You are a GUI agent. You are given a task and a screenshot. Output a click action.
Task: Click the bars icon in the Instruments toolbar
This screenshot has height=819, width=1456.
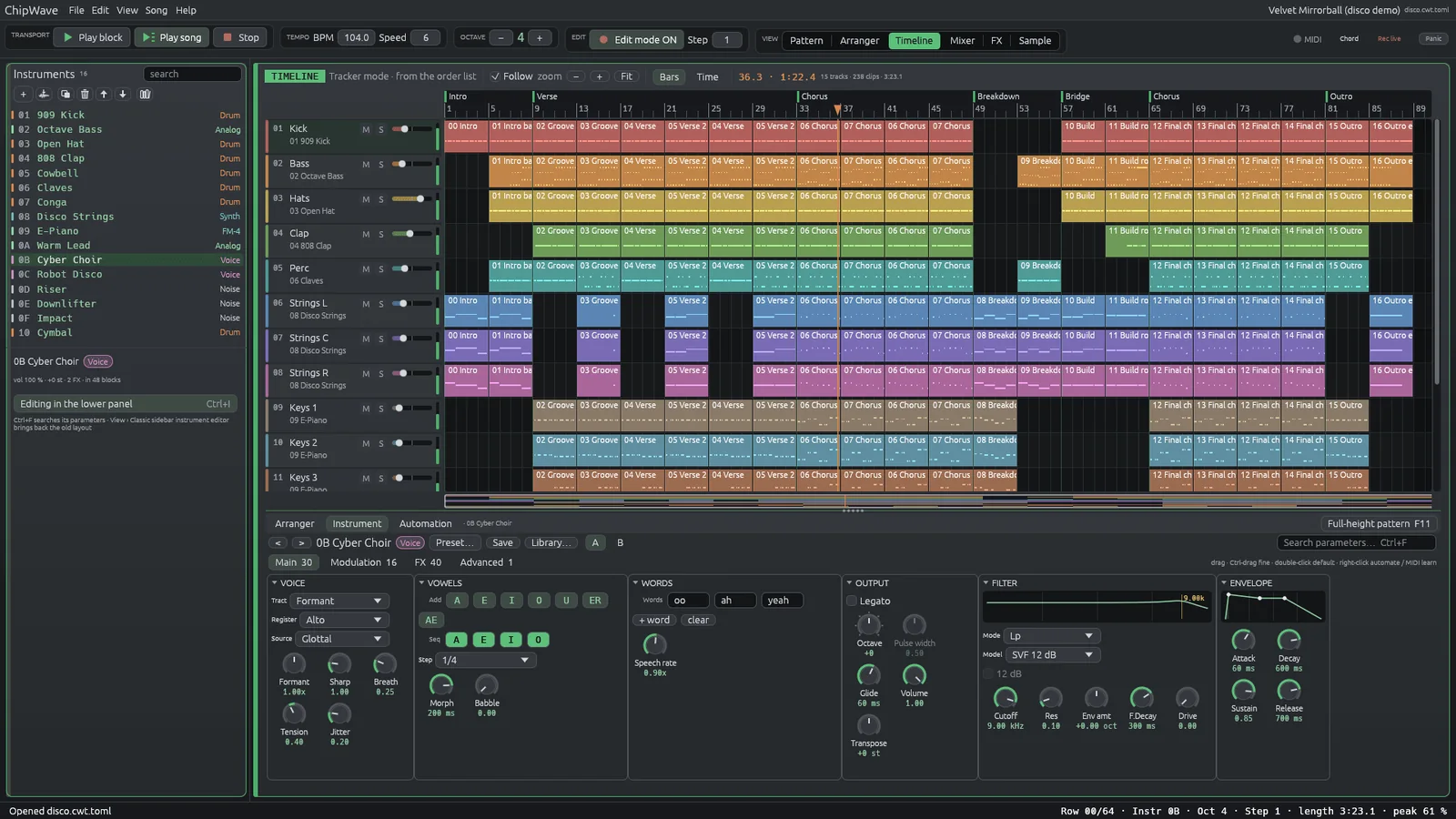[x=145, y=94]
